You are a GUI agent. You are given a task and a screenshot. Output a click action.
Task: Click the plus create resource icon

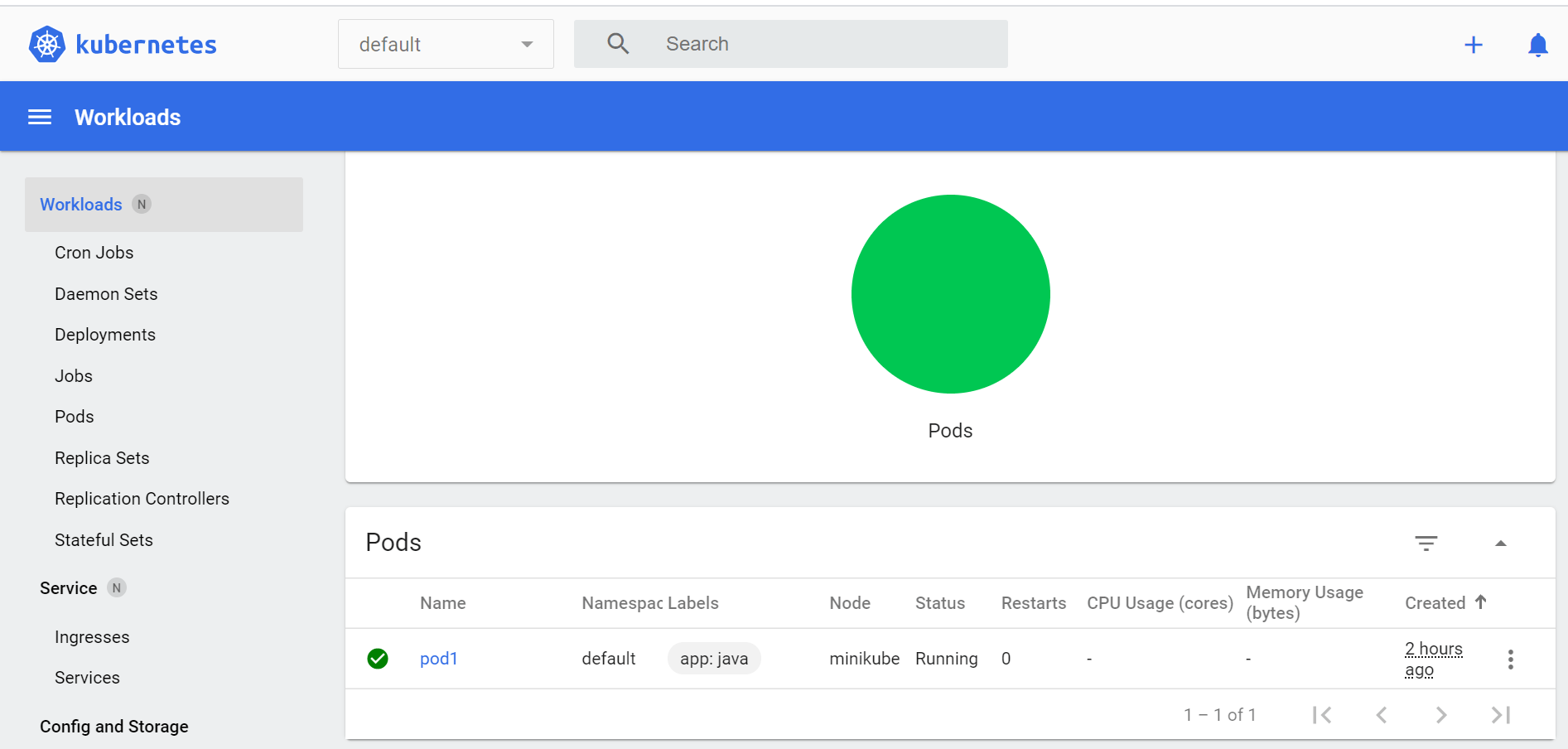pyautogui.click(x=1473, y=45)
